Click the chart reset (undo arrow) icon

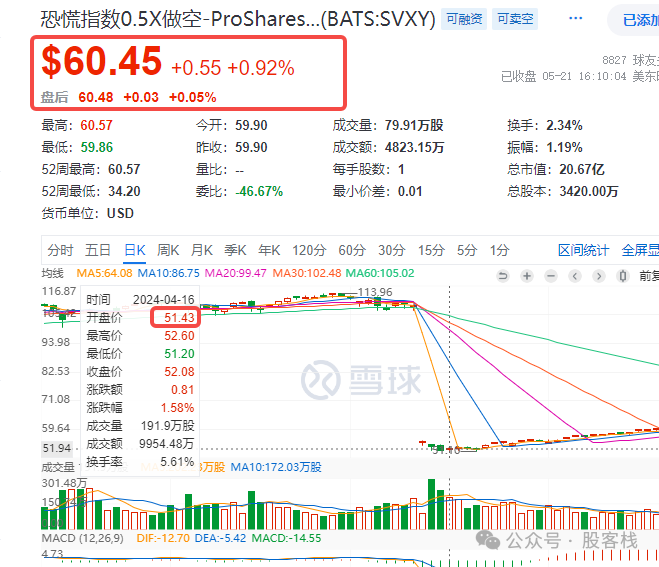503,276
